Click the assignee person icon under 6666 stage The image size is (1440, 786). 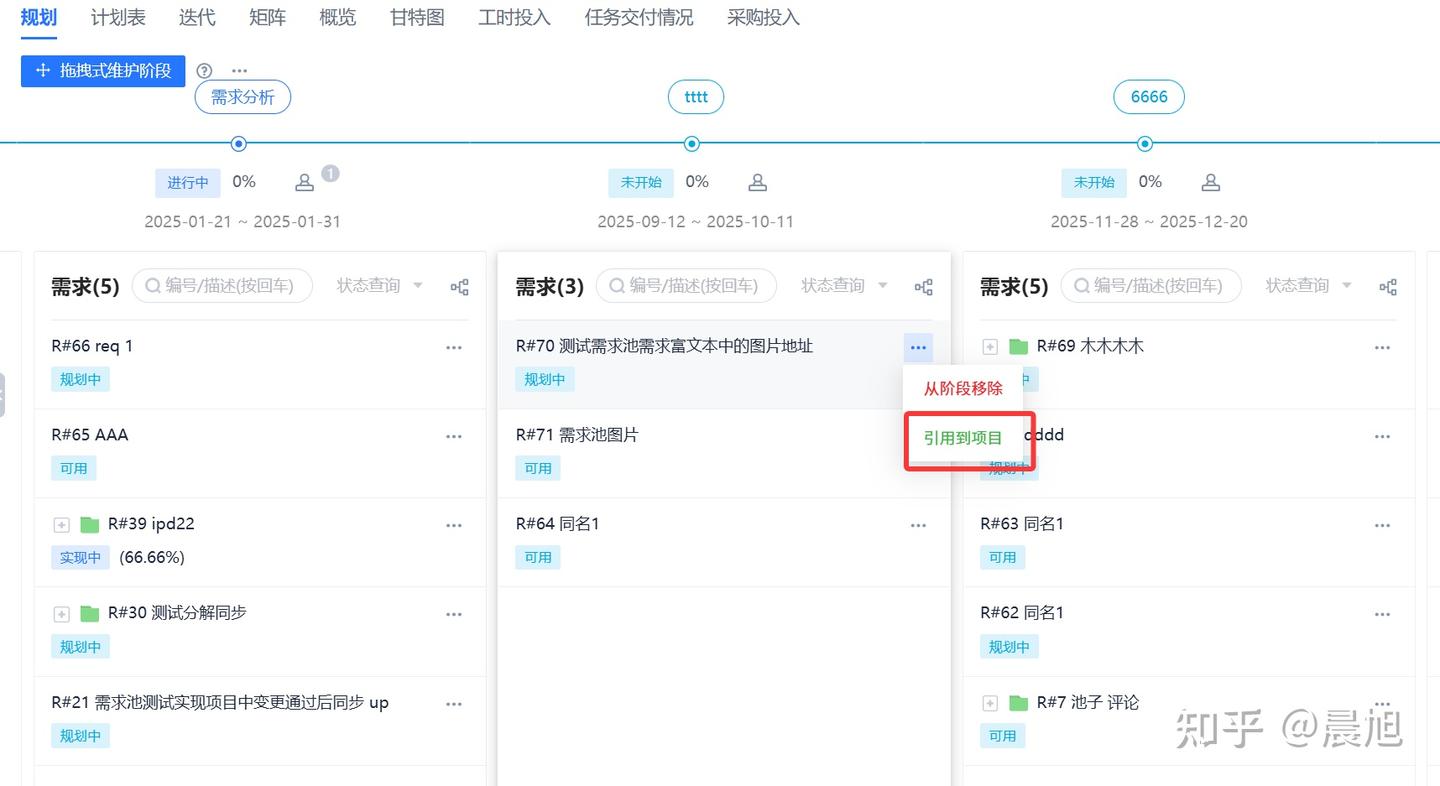pyautogui.click(x=1211, y=183)
